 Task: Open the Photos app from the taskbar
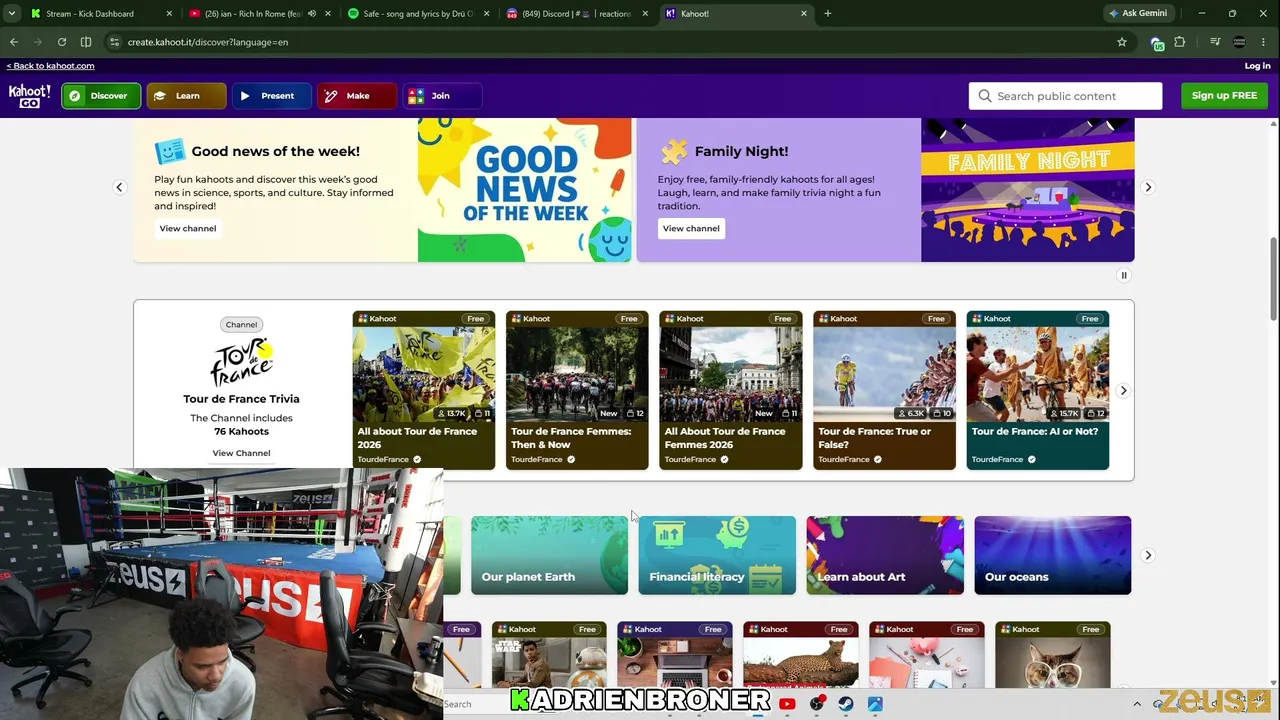[x=875, y=704]
